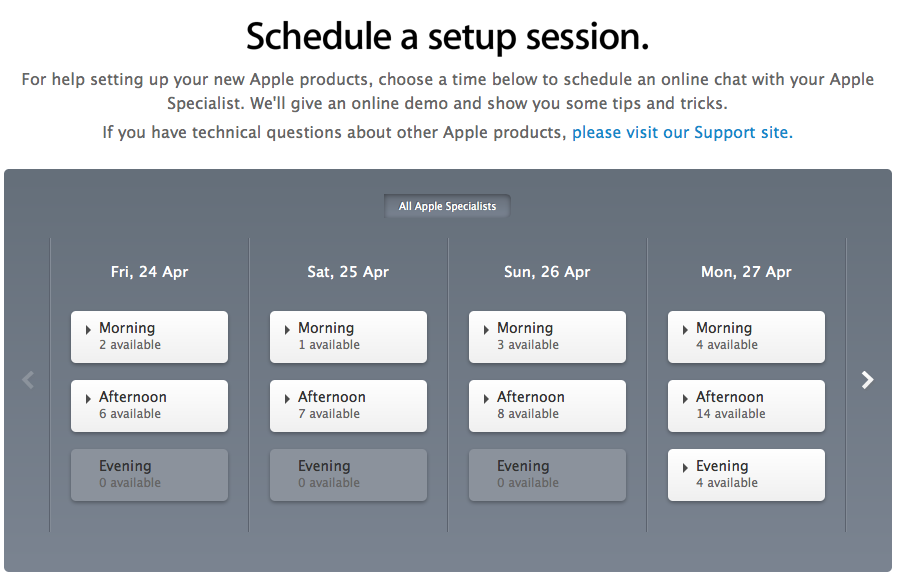Select the disabled Friday Evening slot
Viewport: 897px width, 578px height.
click(149, 474)
